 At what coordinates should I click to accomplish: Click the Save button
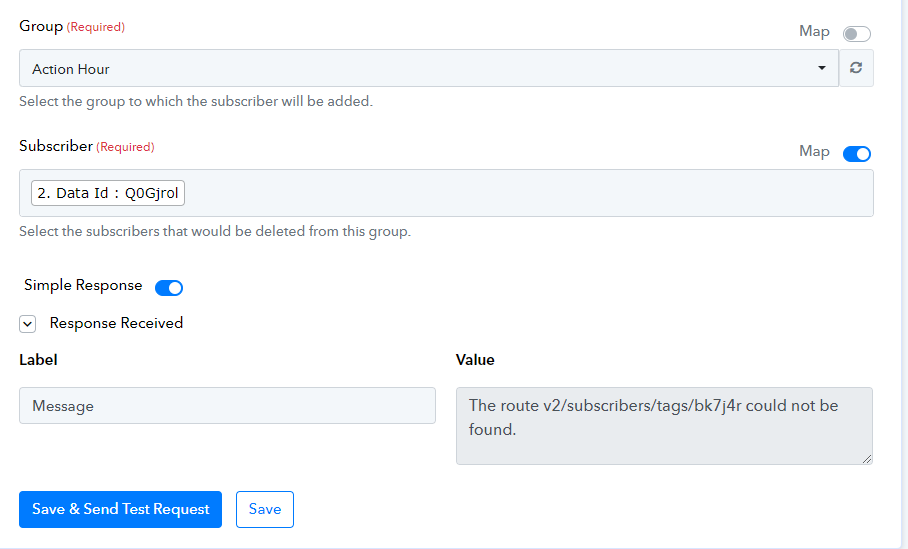(x=265, y=509)
